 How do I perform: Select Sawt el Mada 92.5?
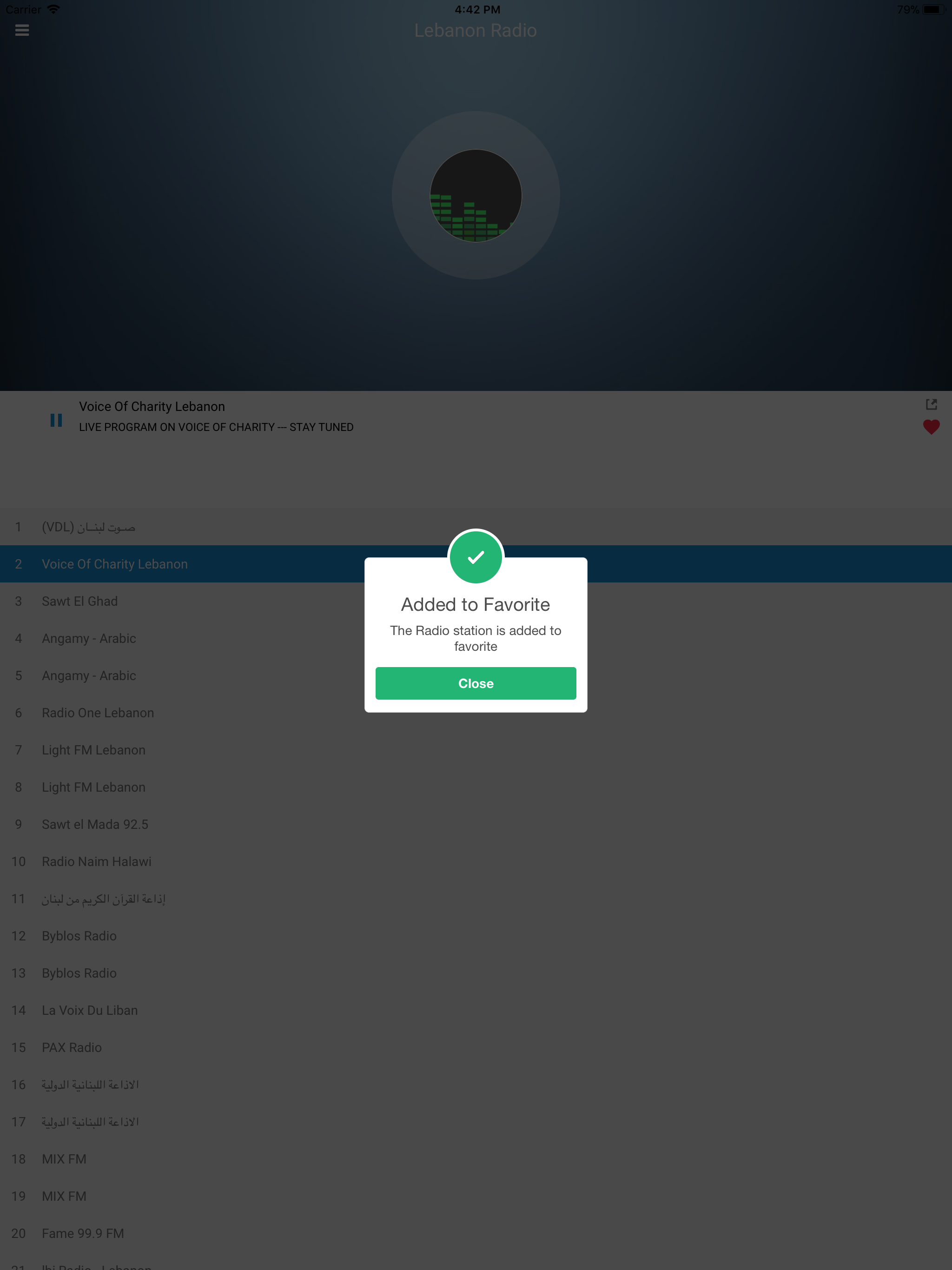[x=476, y=825]
